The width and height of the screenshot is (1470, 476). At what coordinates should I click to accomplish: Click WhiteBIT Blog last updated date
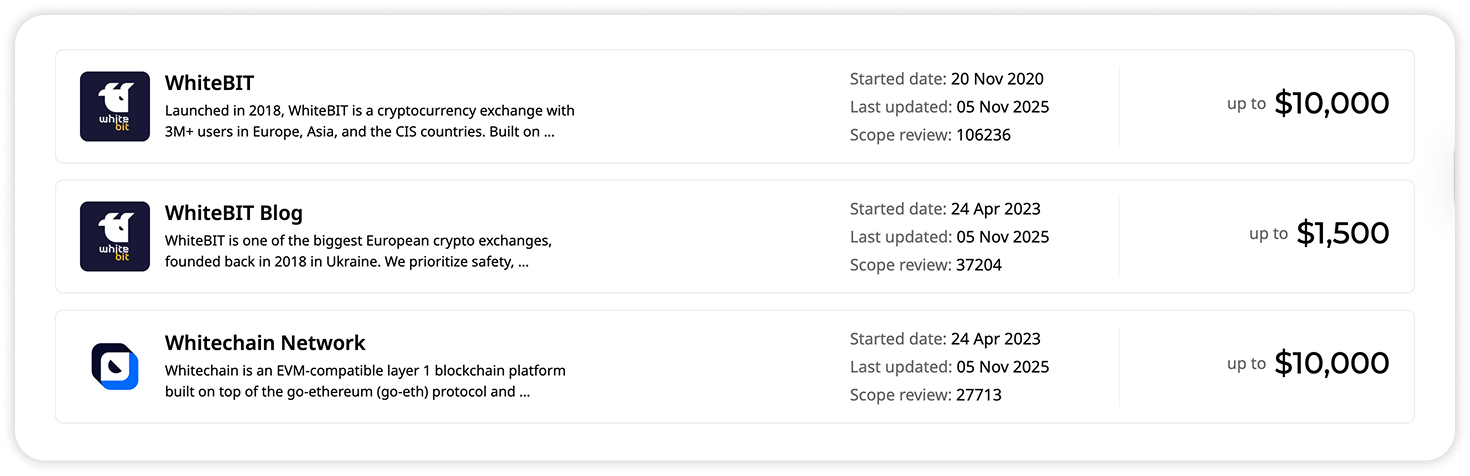[1000, 237]
